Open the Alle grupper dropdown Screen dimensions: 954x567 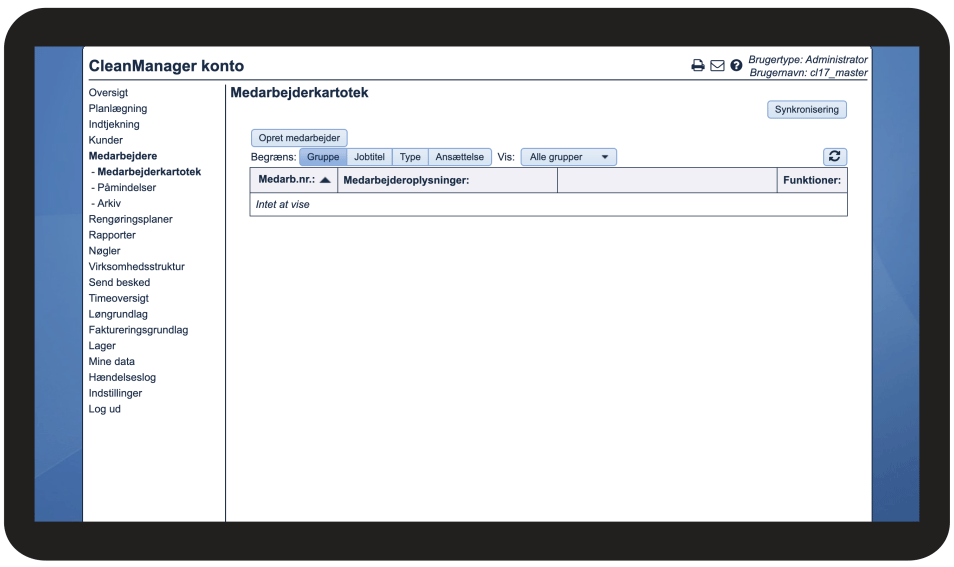(x=568, y=157)
